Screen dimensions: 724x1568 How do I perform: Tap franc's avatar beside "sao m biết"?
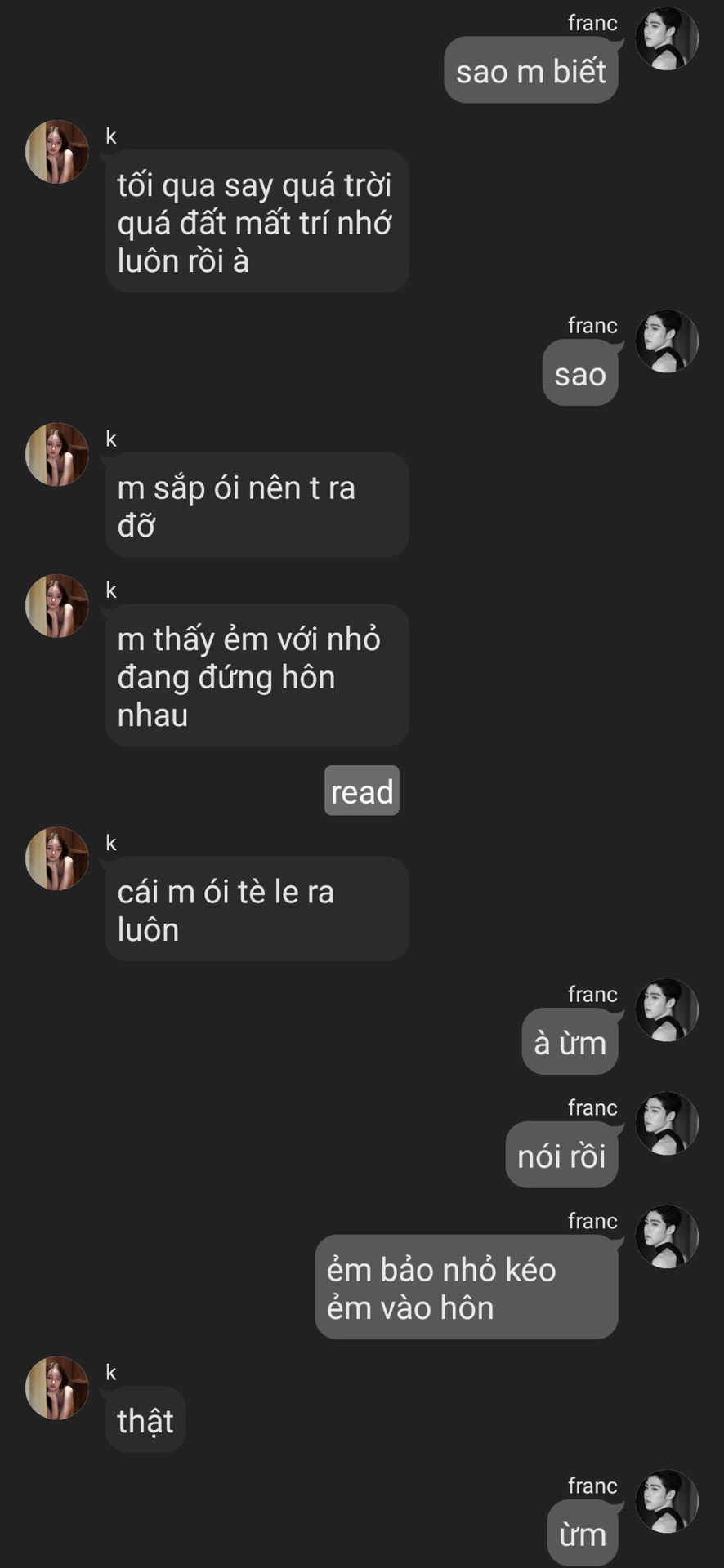coord(667,38)
